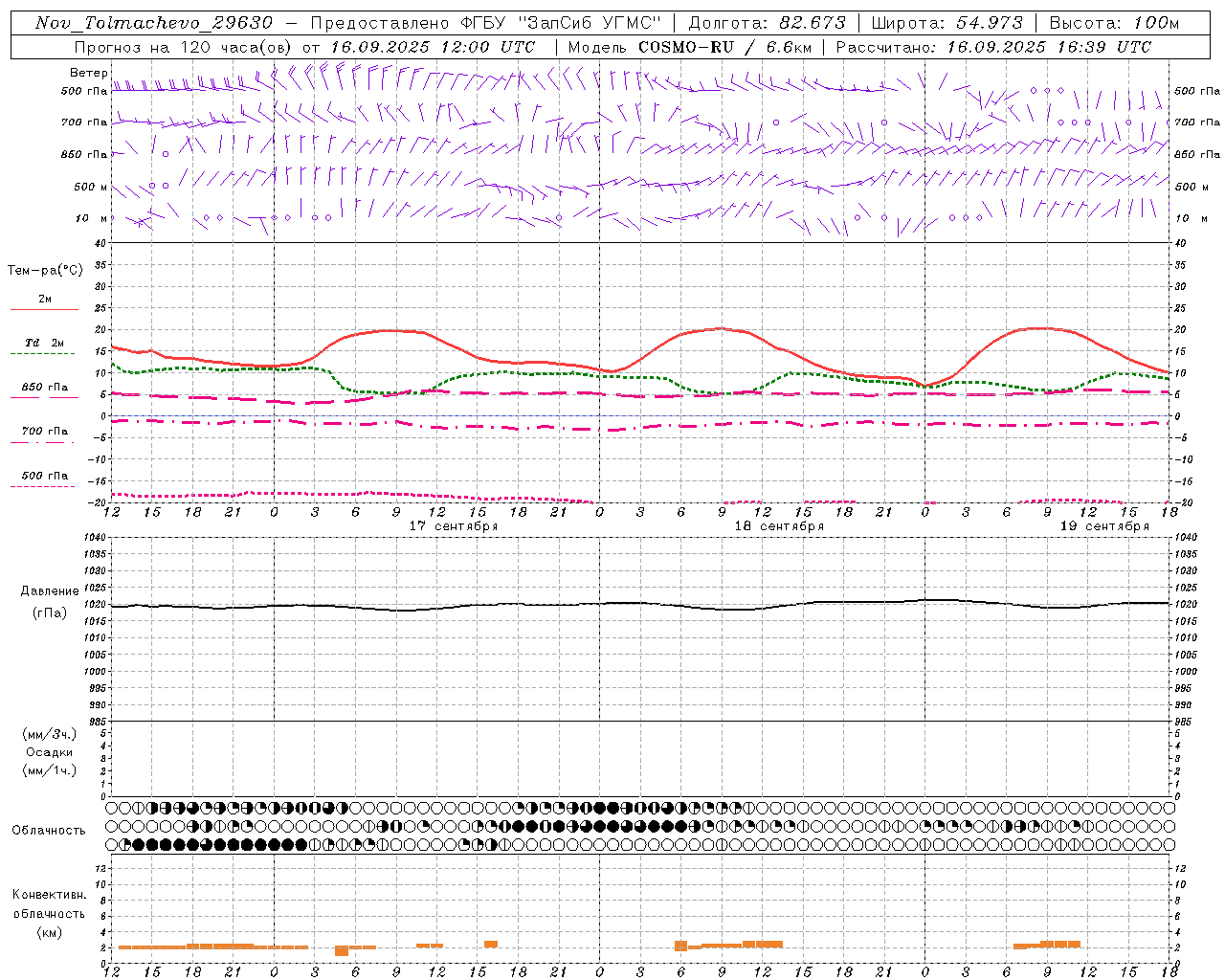The image size is (1225, 980).
Task: Click the 19 сентября date label
Action: pyautogui.click(x=1104, y=526)
